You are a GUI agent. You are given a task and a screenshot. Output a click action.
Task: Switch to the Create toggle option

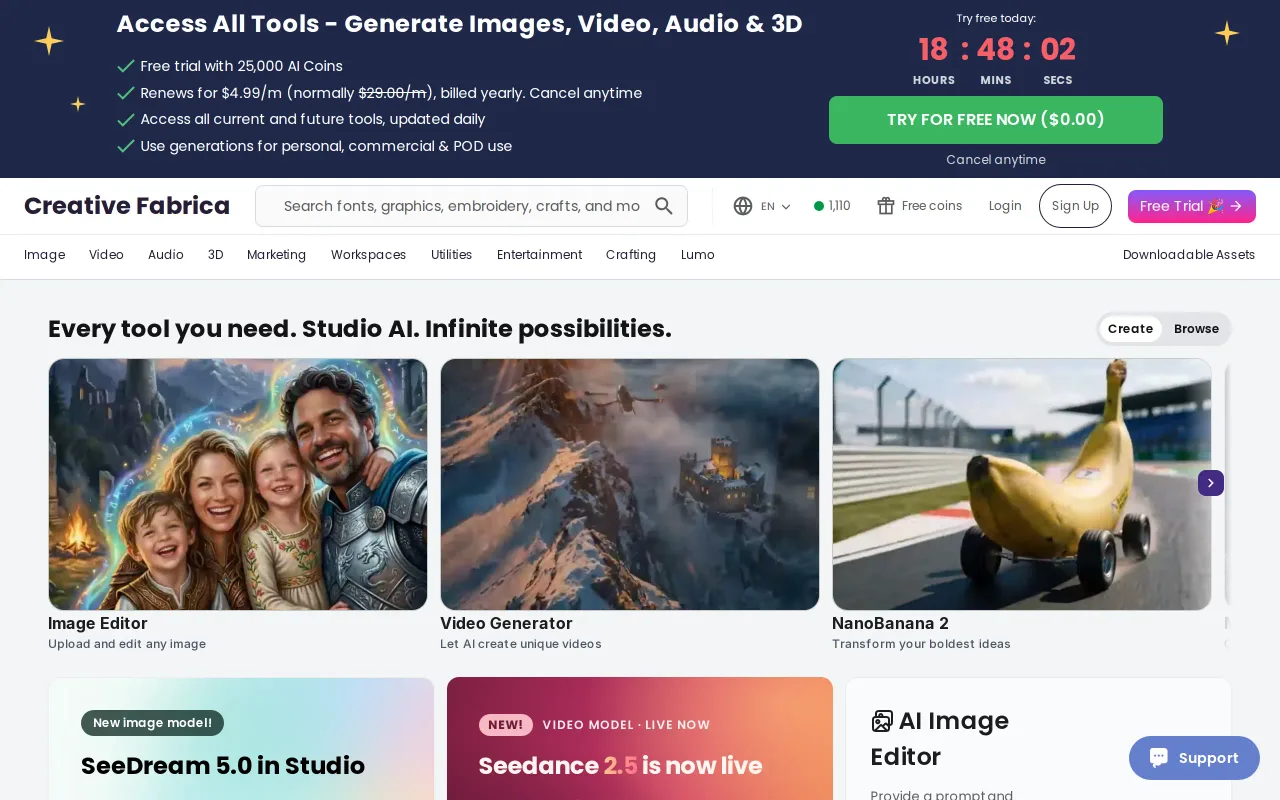(x=1130, y=329)
